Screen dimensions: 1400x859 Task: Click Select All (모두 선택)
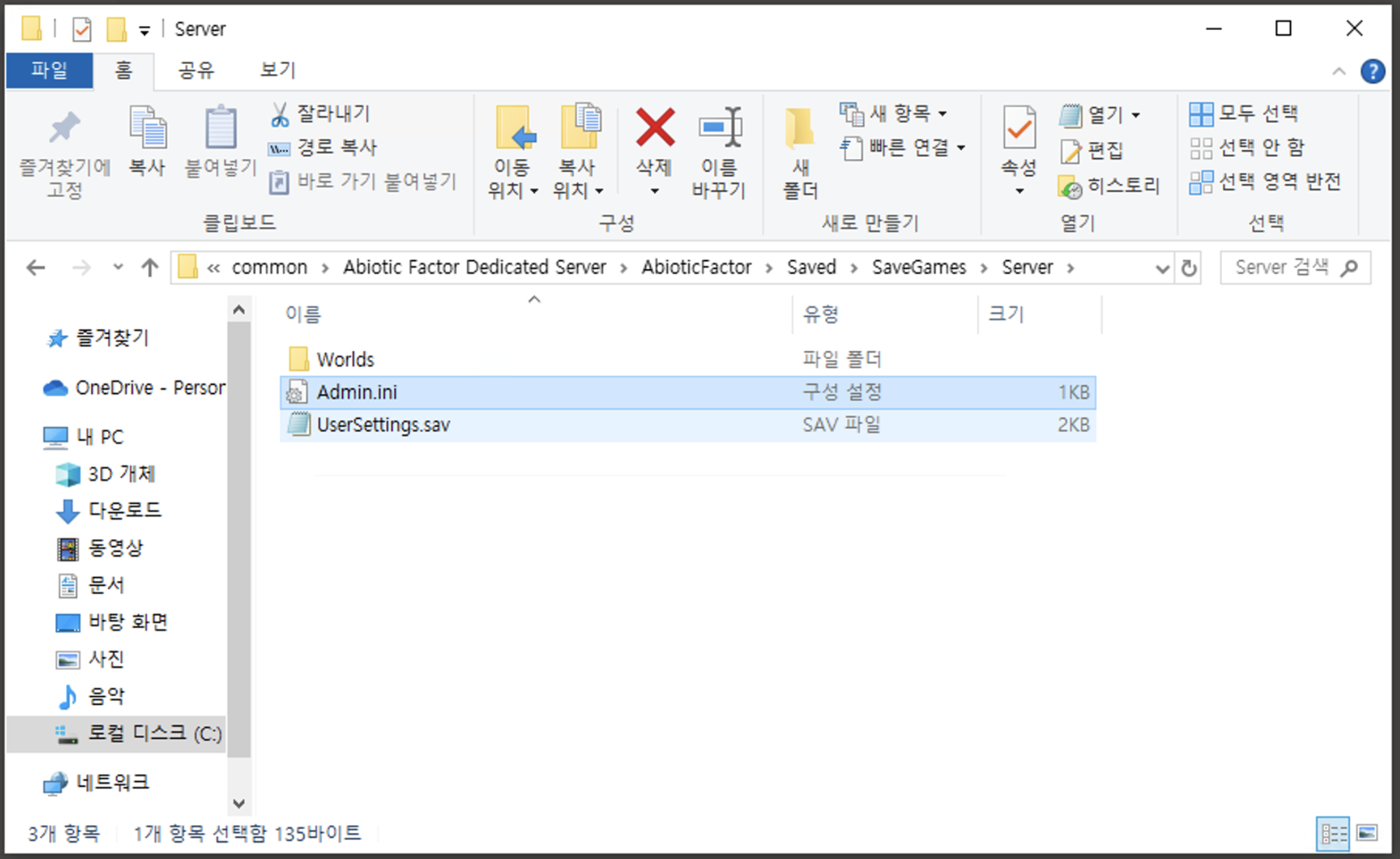(x=1244, y=114)
